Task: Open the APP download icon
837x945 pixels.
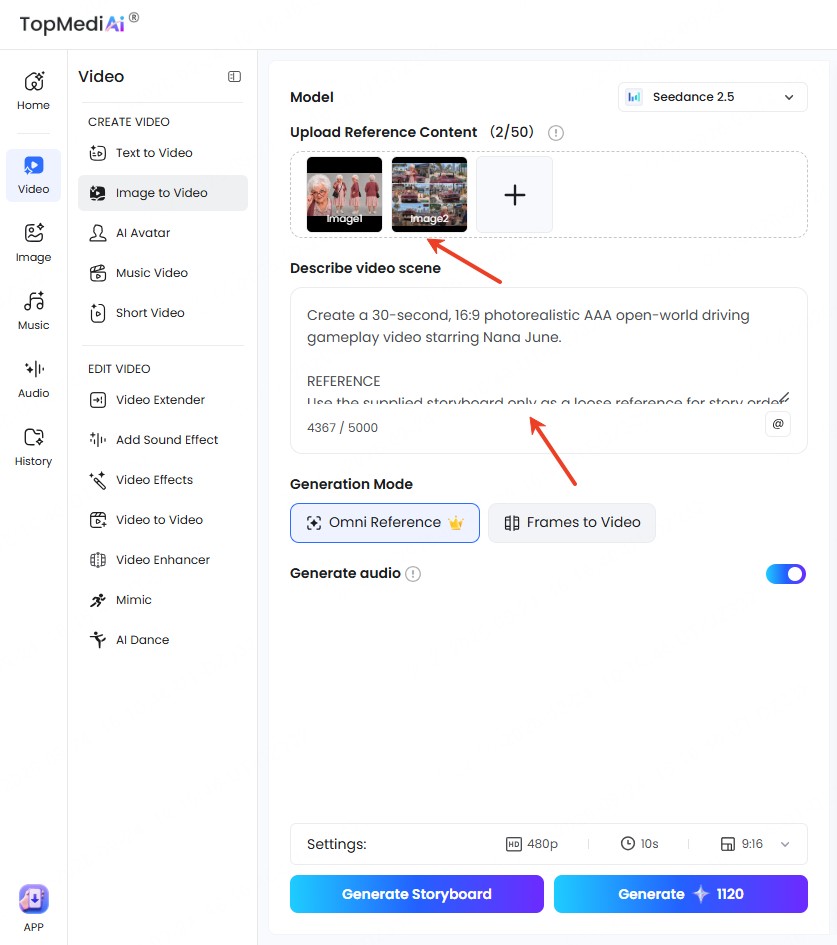Action: point(34,908)
